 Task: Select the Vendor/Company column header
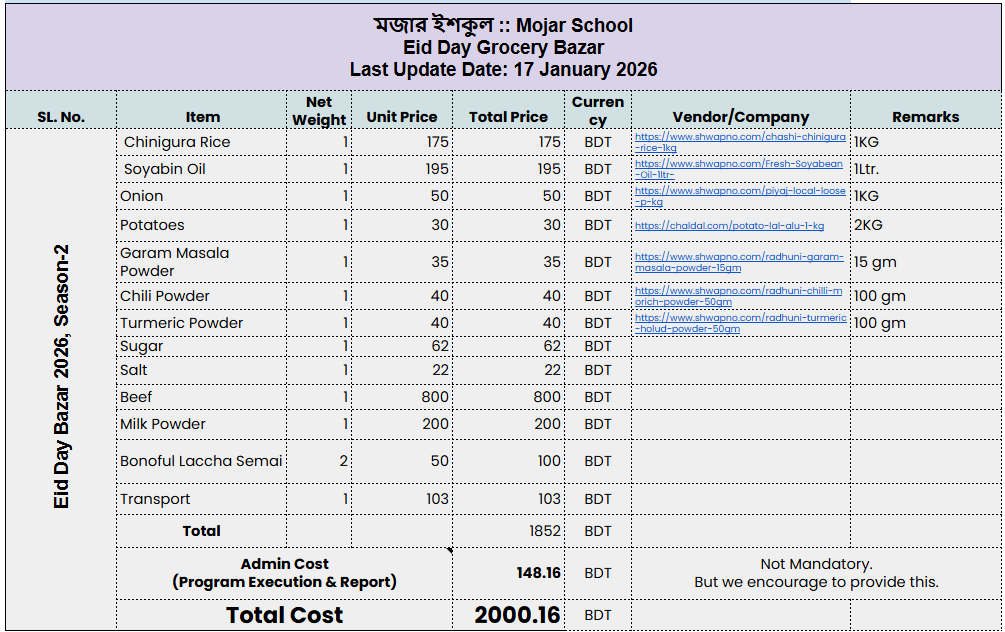(x=740, y=117)
